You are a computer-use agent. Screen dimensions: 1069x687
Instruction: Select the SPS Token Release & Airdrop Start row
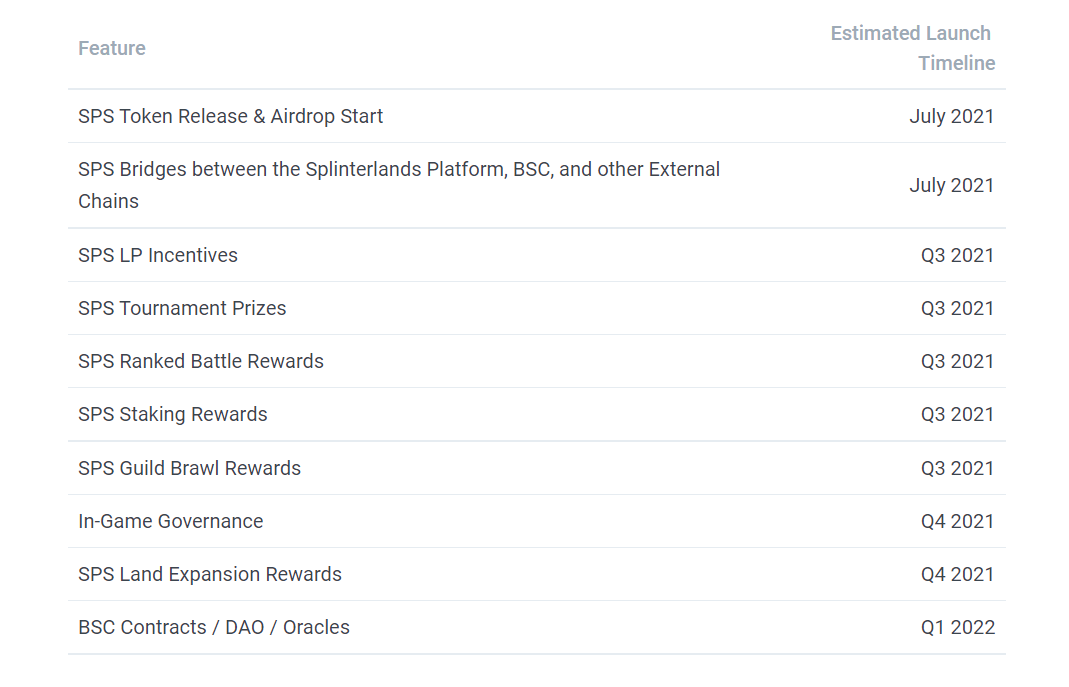pyautogui.click(x=231, y=116)
